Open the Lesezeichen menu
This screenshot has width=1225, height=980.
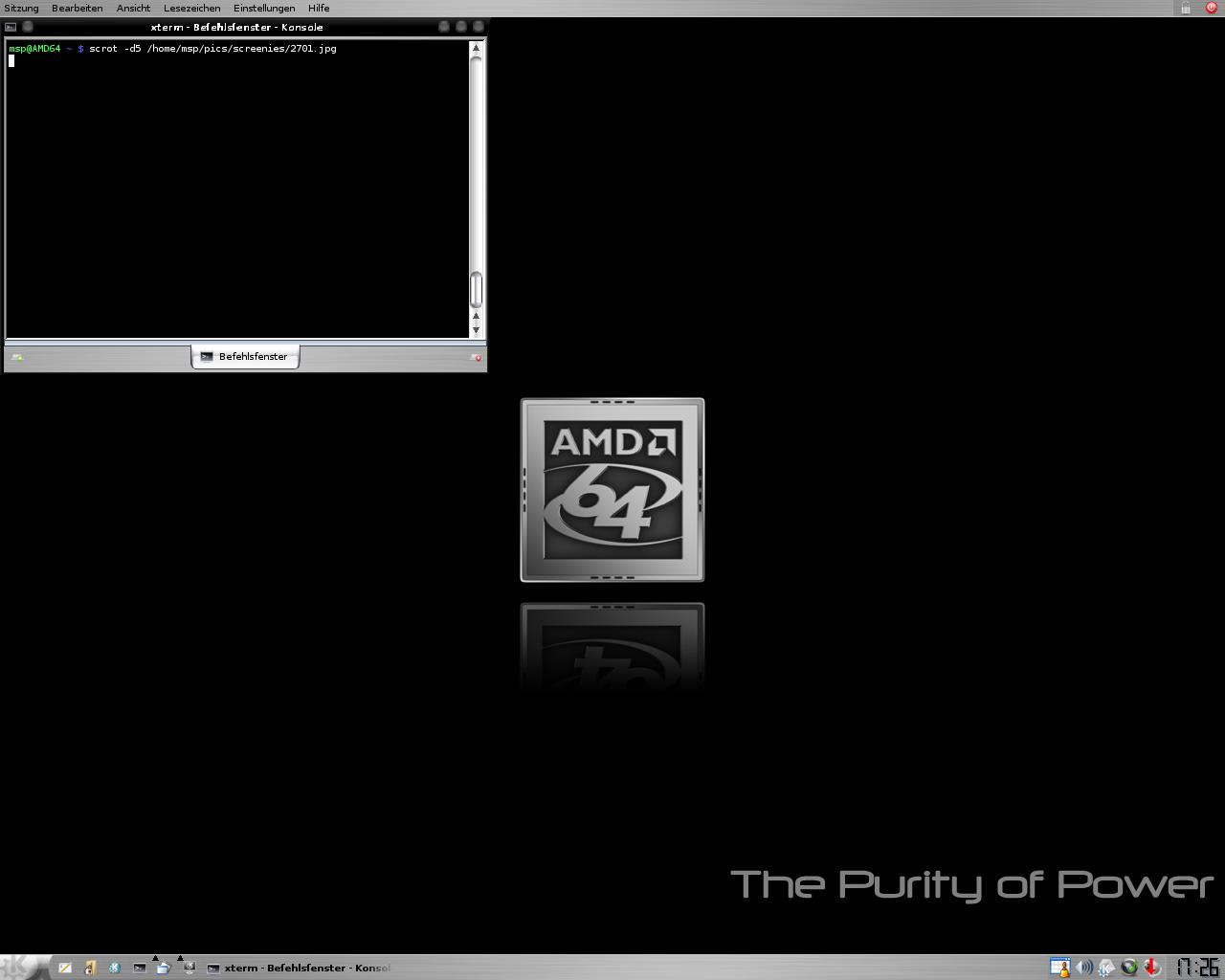coord(192,8)
